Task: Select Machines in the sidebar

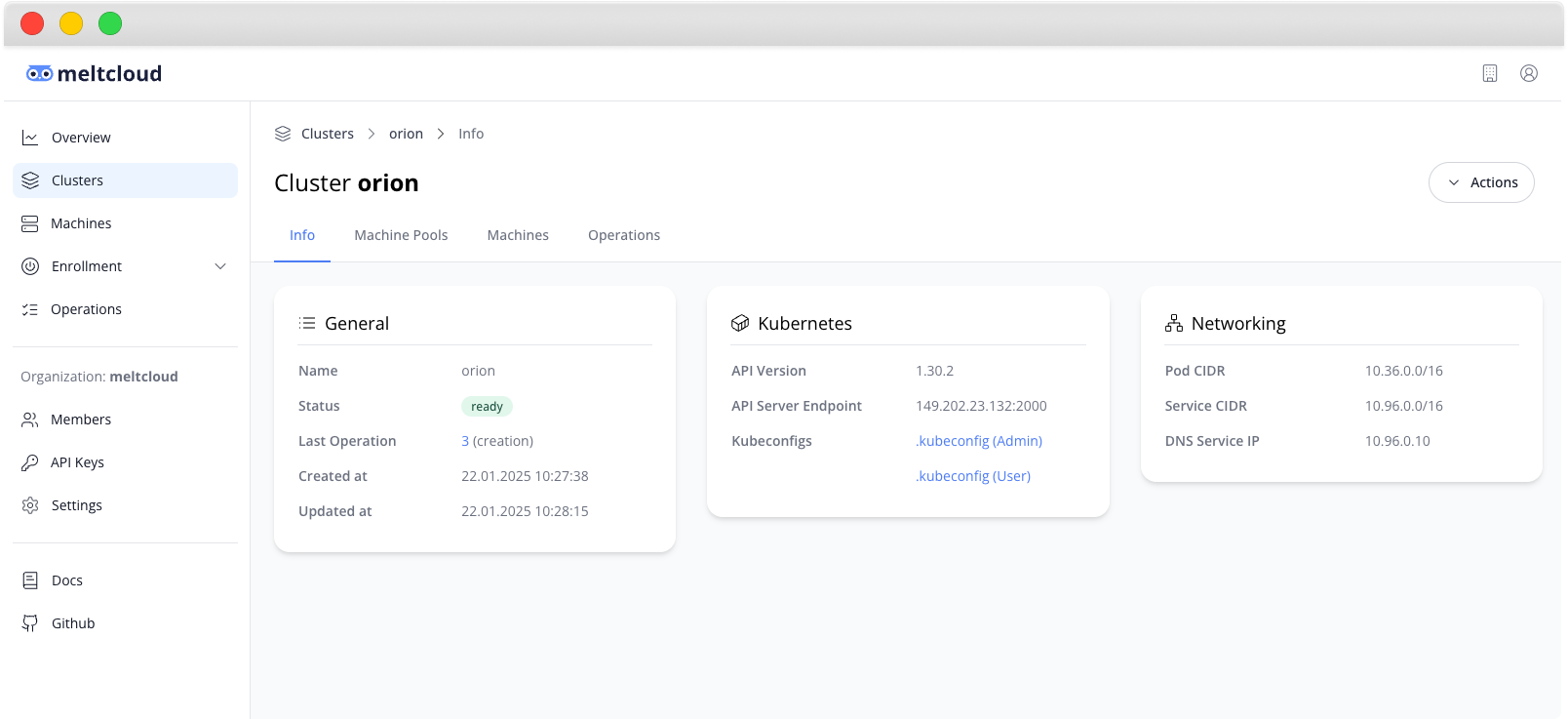Action: pyautogui.click(x=125, y=223)
